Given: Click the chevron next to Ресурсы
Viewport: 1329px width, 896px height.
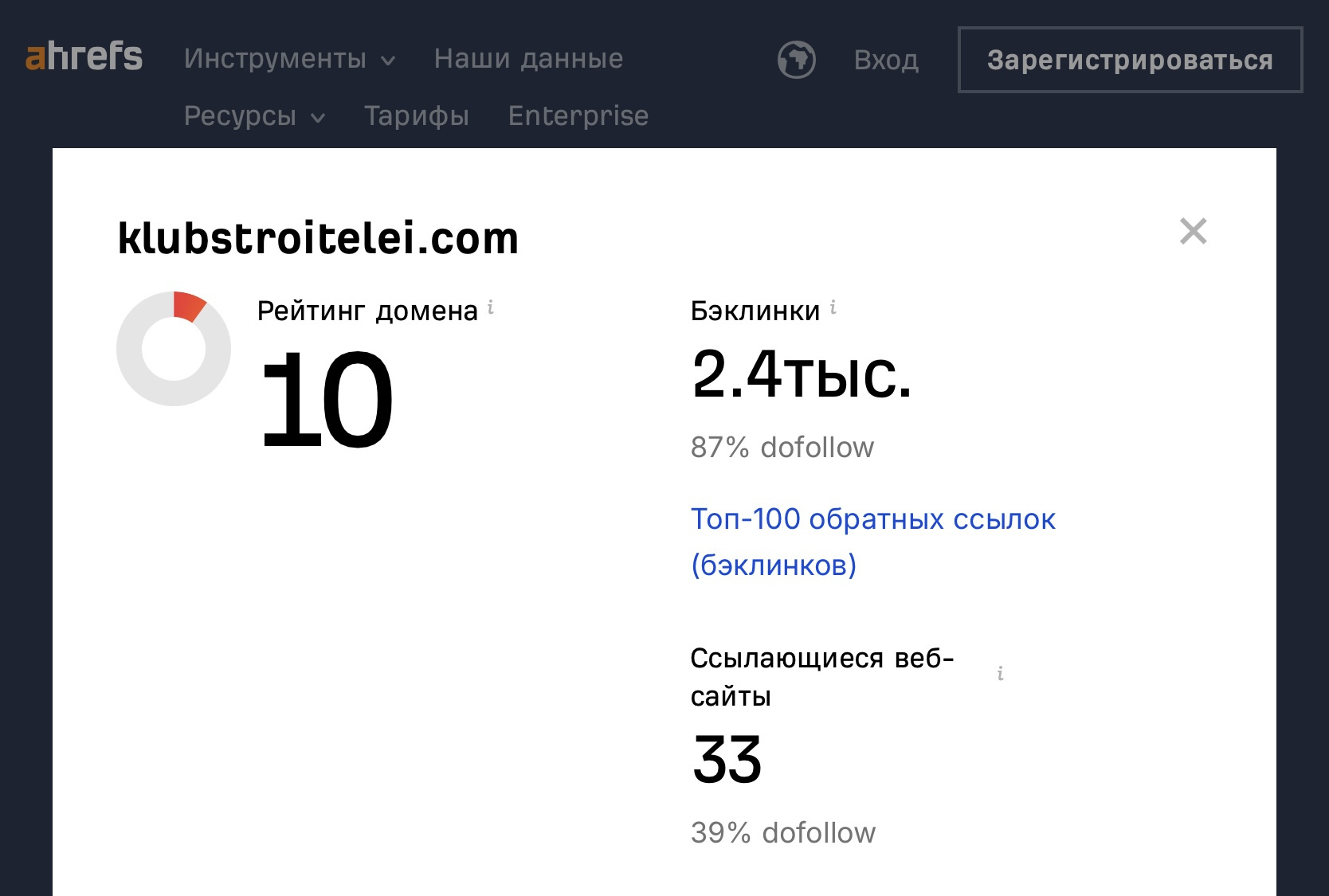Looking at the screenshot, I should [x=318, y=118].
